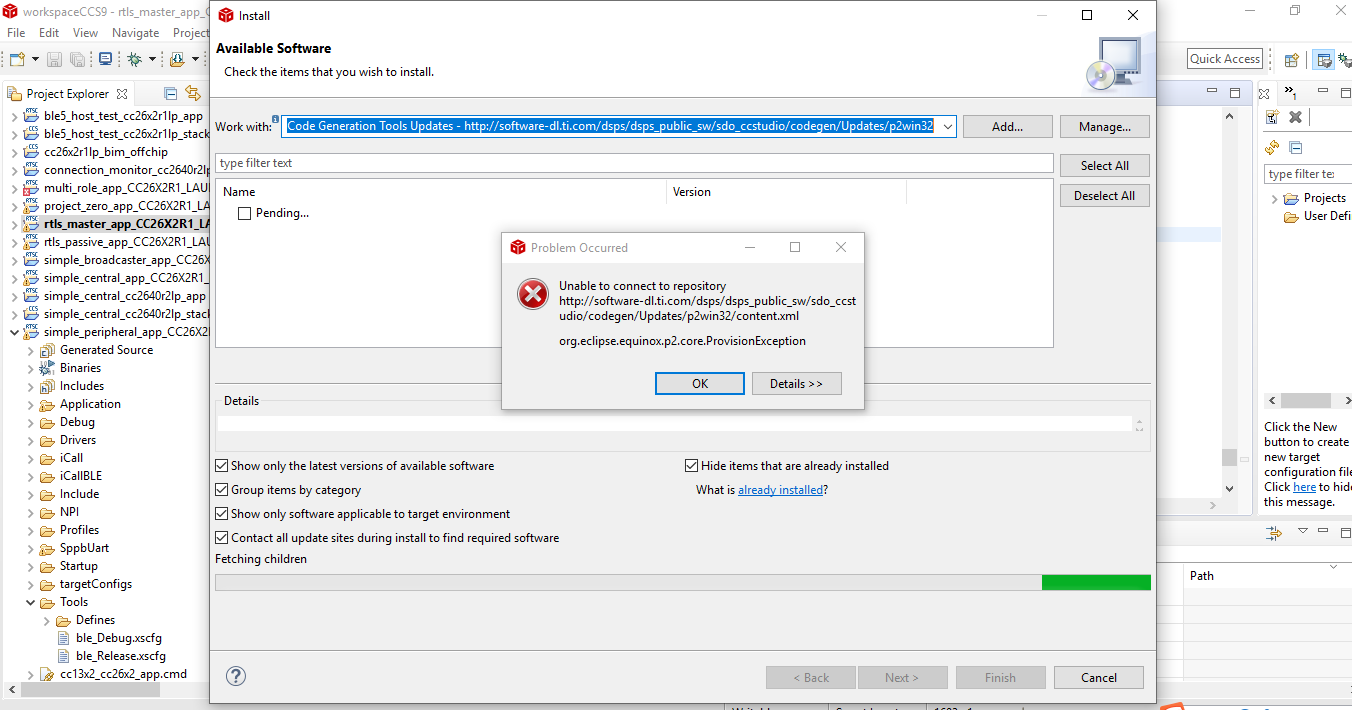The image size is (1352, 710).
Task: Click the curly-braces folder toolbar icon
Action: coord(178,59)
